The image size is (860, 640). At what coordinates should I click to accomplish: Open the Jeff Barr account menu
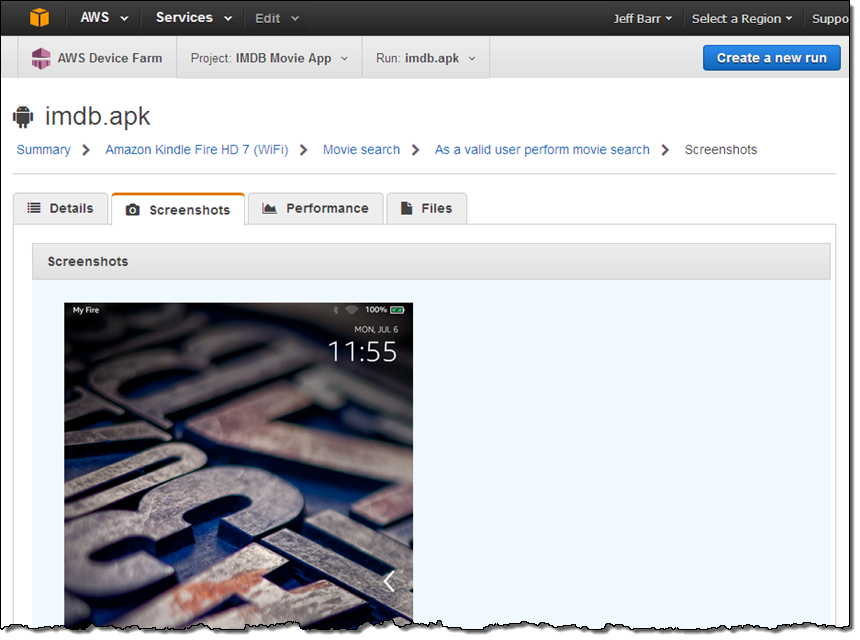coord(642,19)
